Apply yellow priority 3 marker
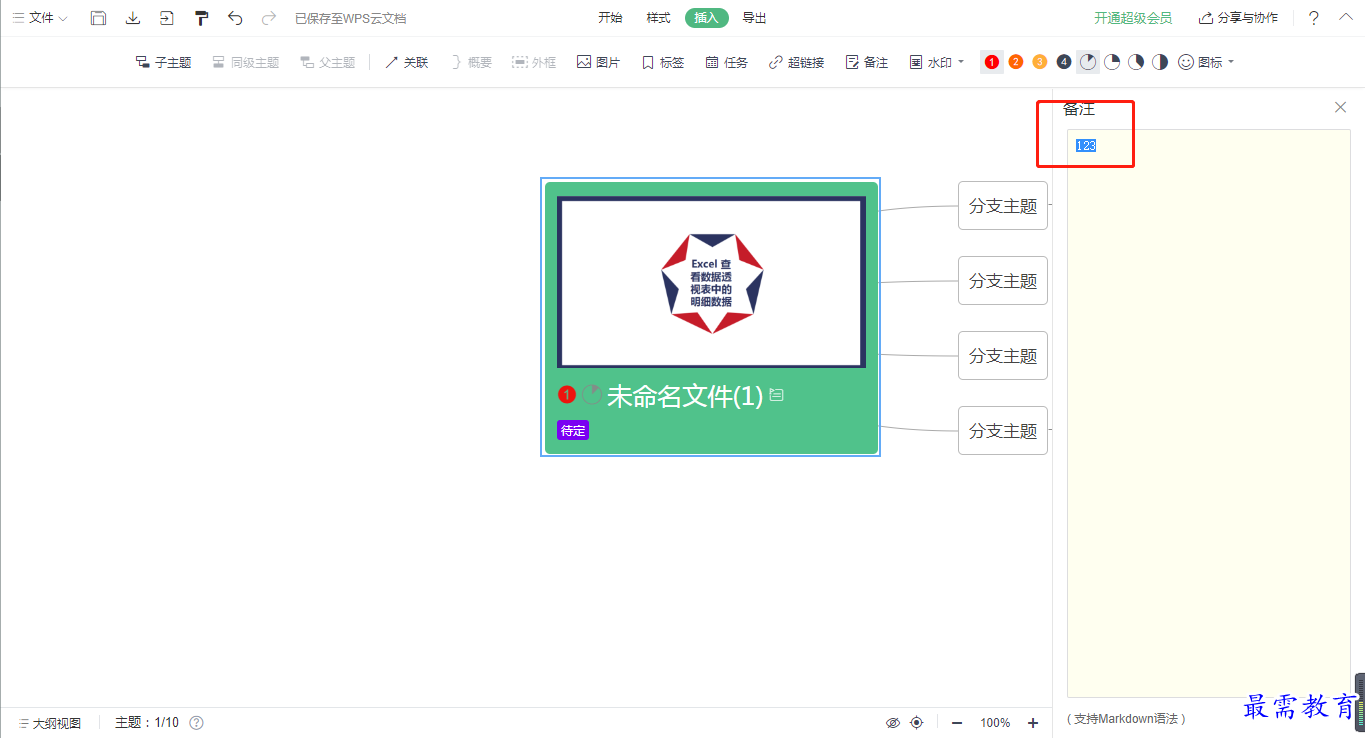 (1040, 62)
